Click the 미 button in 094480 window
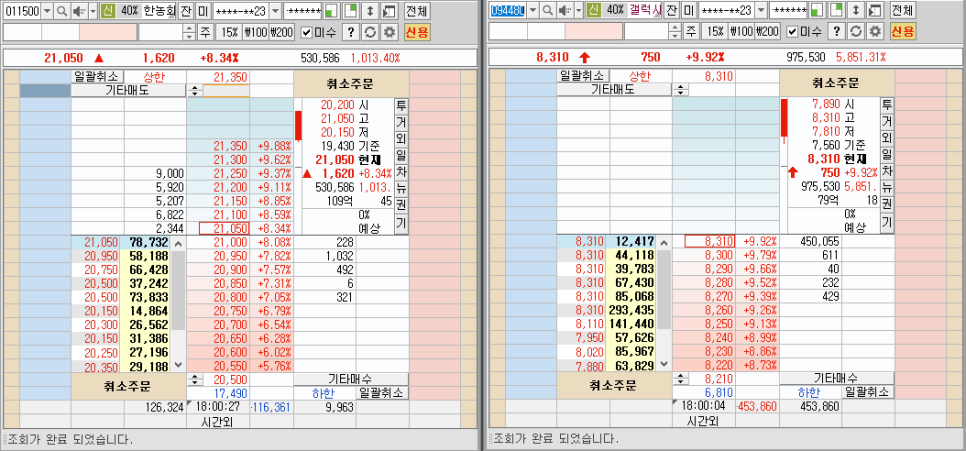The image size is (966, 451). point(689,10)
